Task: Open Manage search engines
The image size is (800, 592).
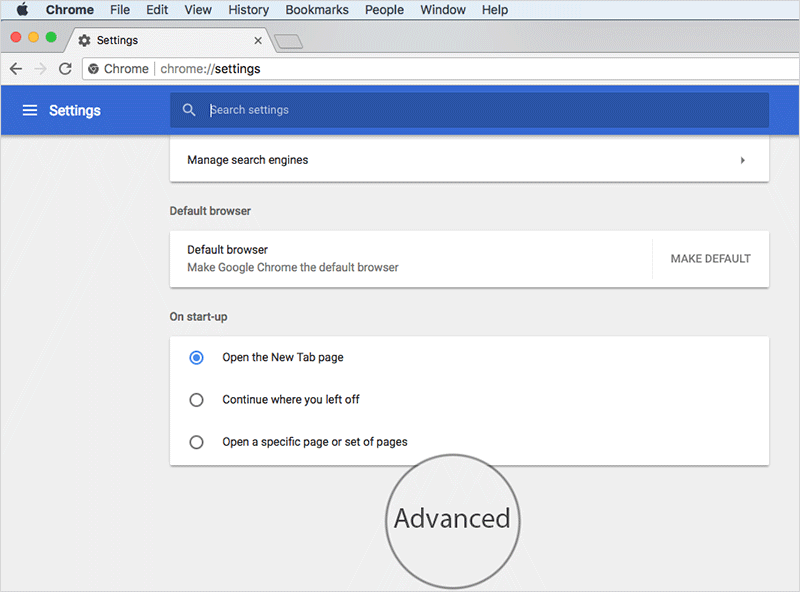Action: click(x=469, y=160)
